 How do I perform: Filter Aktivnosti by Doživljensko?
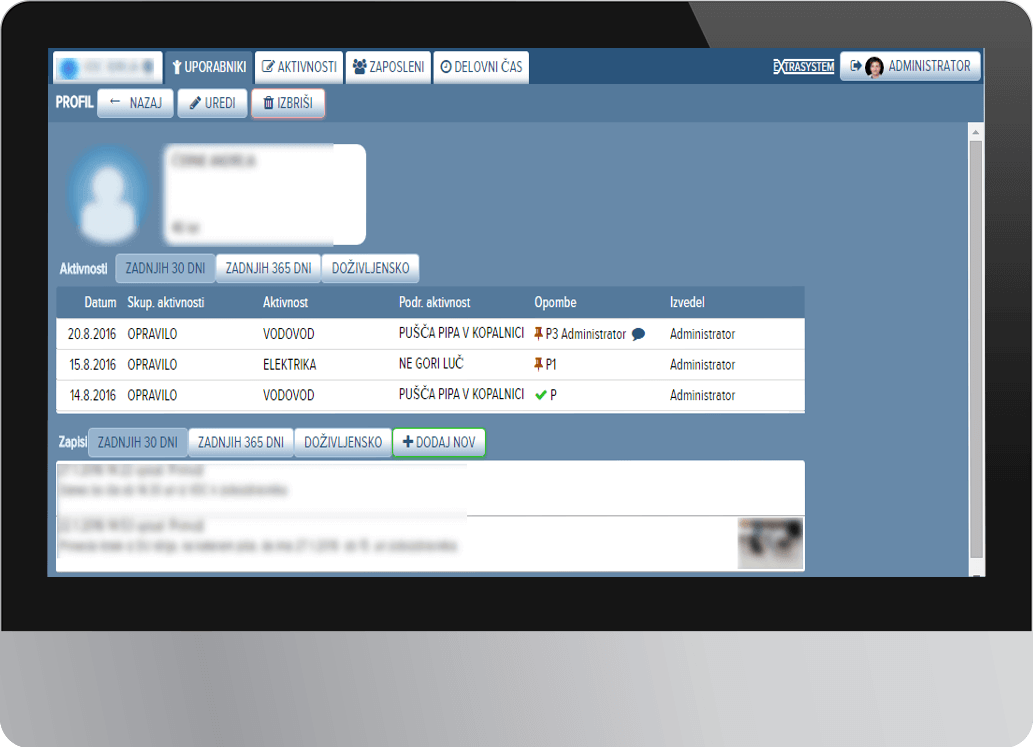(370, 268)
